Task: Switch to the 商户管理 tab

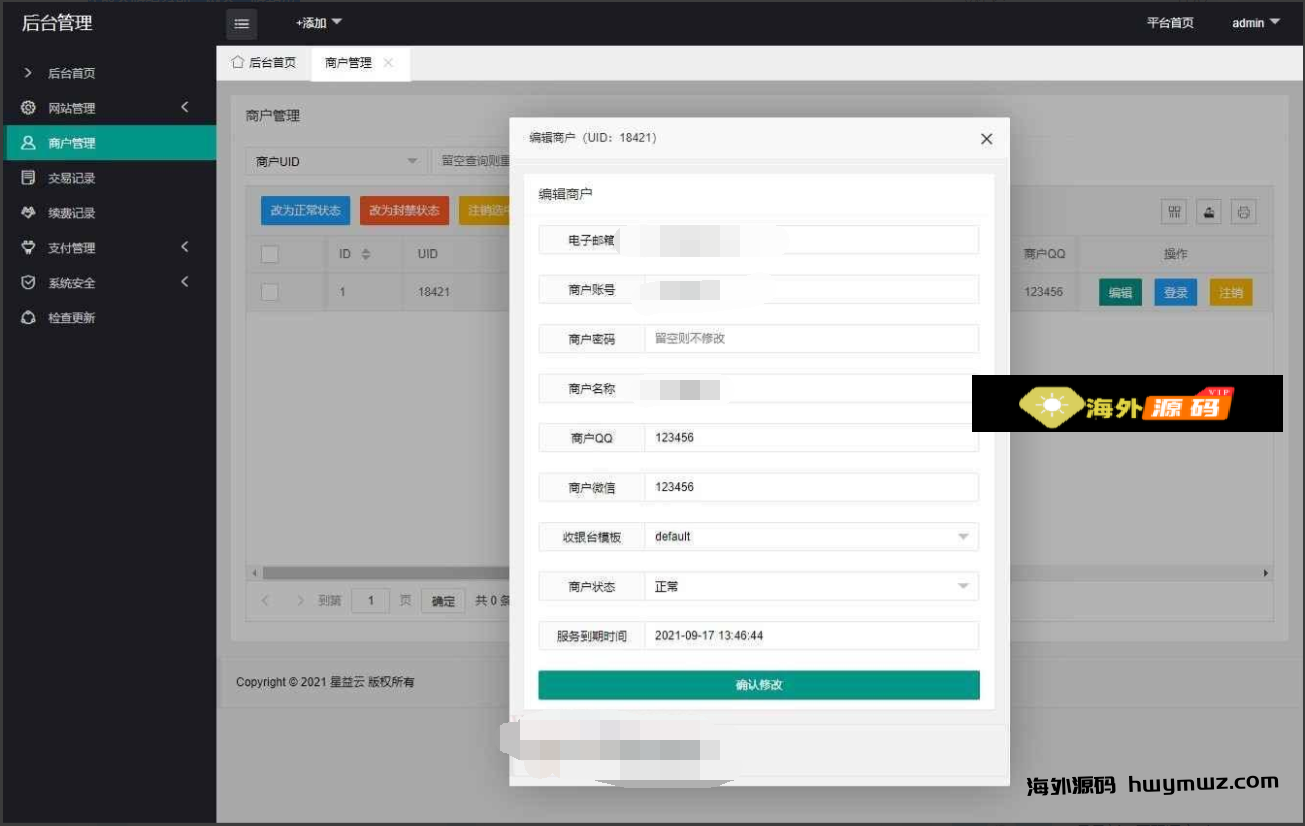Action: click(360, 63)
